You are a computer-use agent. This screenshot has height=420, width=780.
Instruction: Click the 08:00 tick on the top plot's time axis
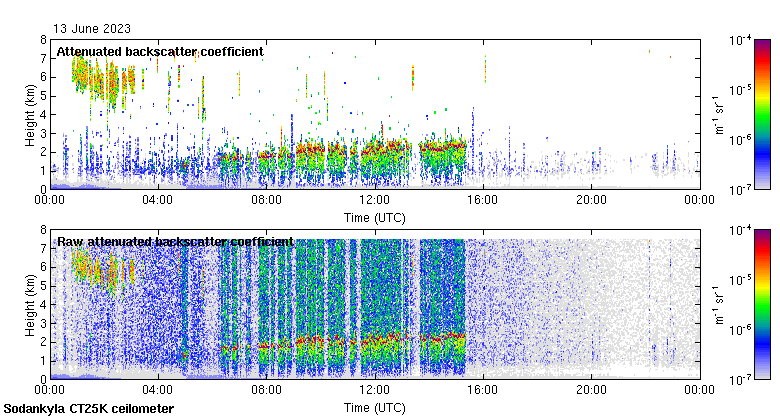coord(266,200)
